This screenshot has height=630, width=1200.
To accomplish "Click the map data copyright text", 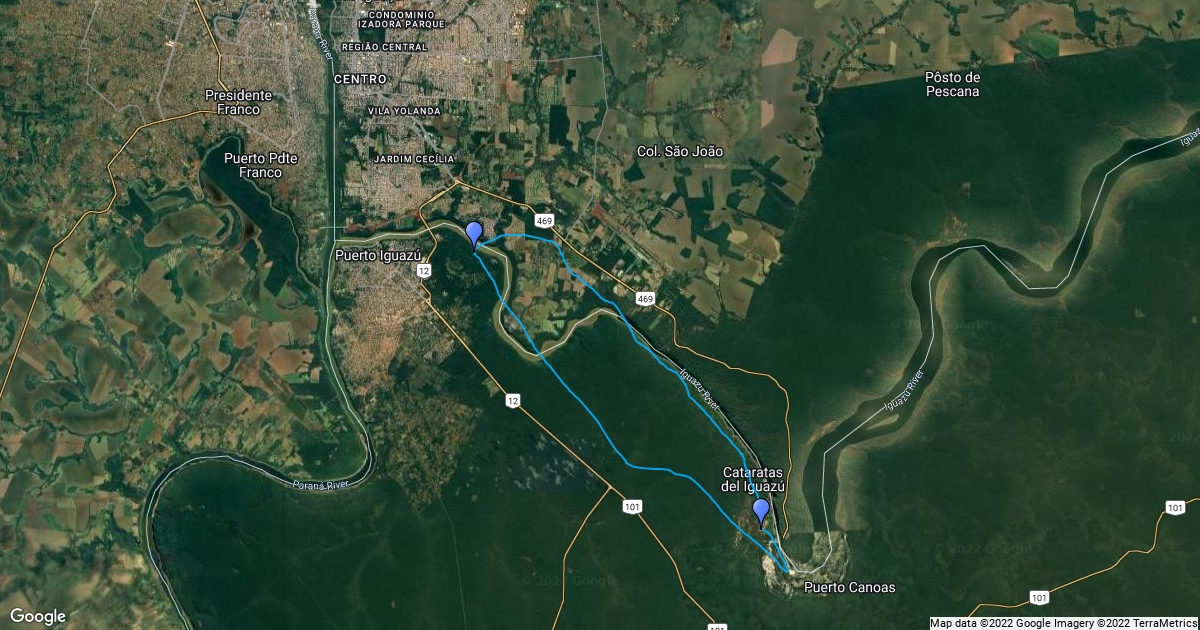I will 1063,623.
